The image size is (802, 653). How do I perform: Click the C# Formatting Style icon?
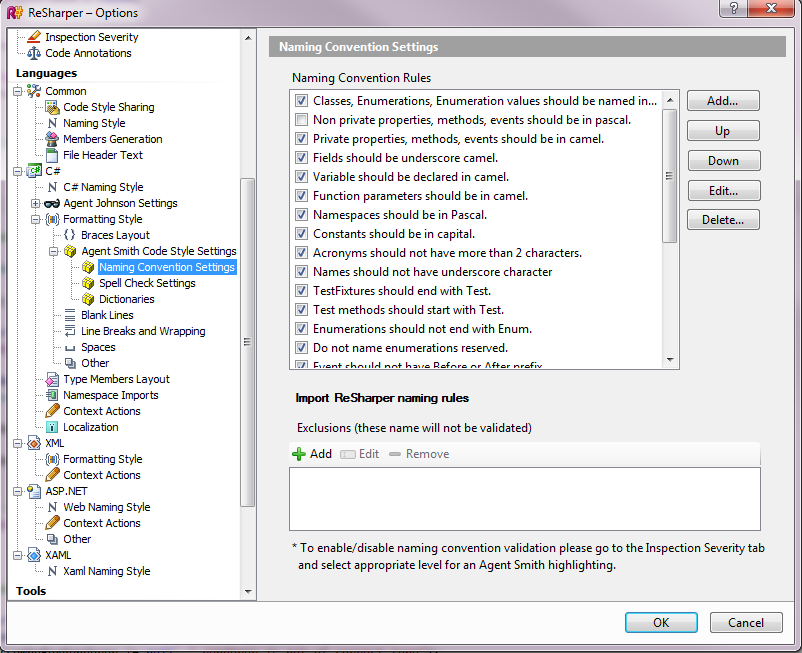pos(52,219)
